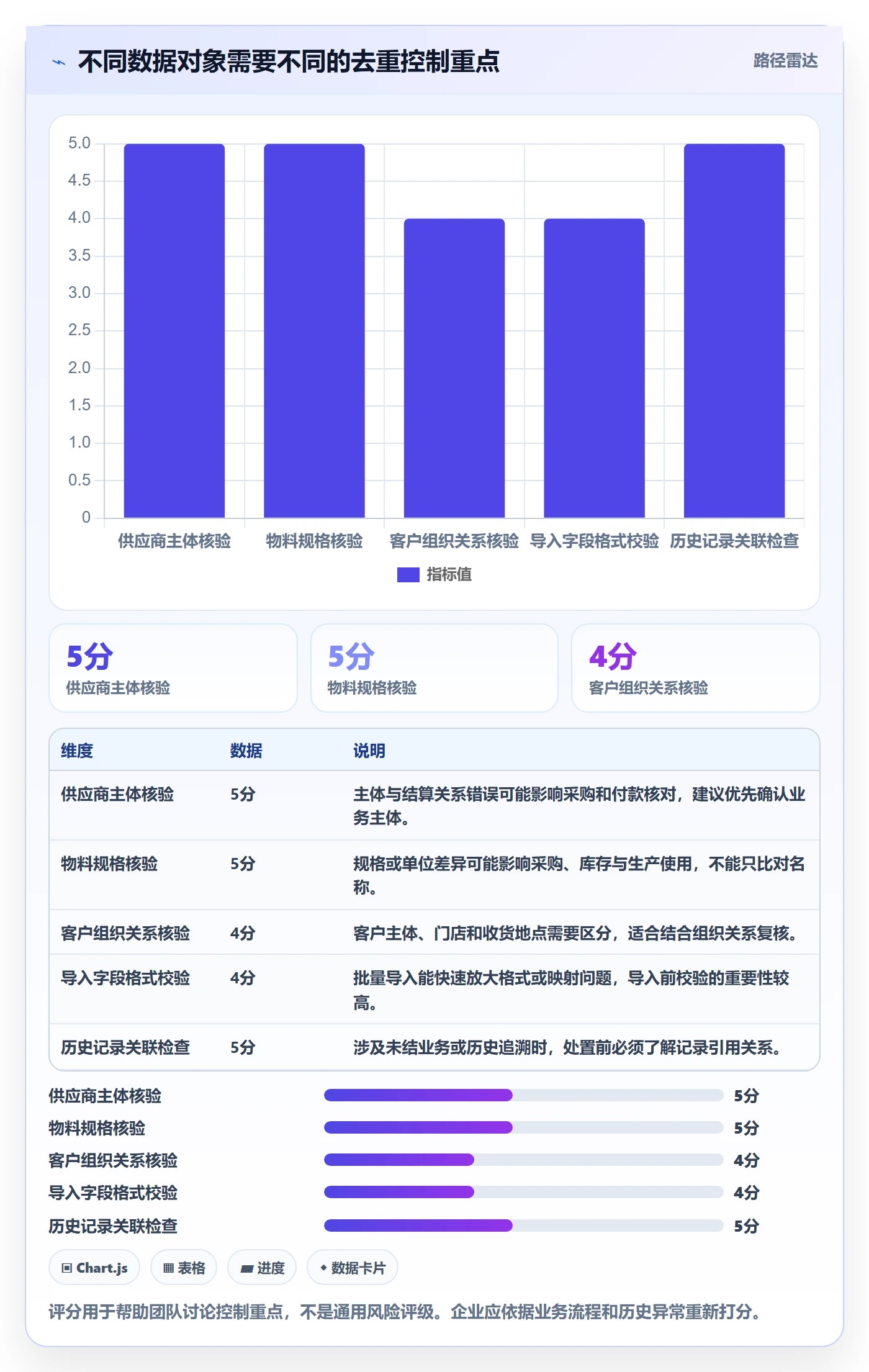
Task: Click the Chart.js tag chip
Action: [94, 1268]
